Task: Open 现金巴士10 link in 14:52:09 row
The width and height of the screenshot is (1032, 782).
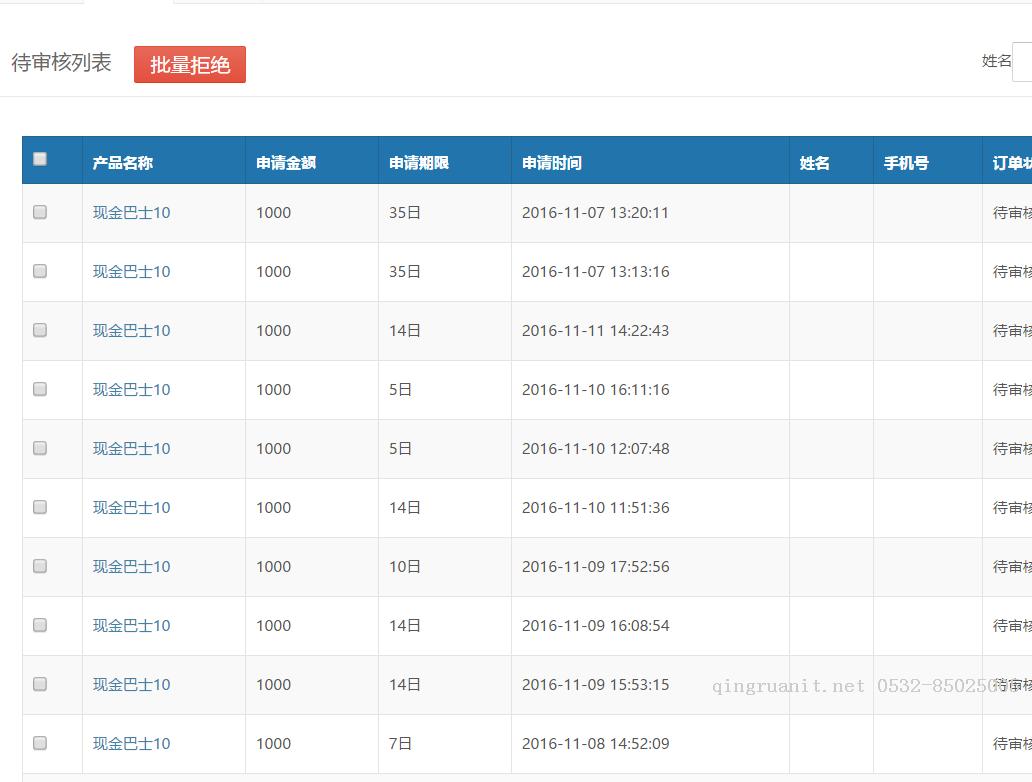Action: pos(132,744)
